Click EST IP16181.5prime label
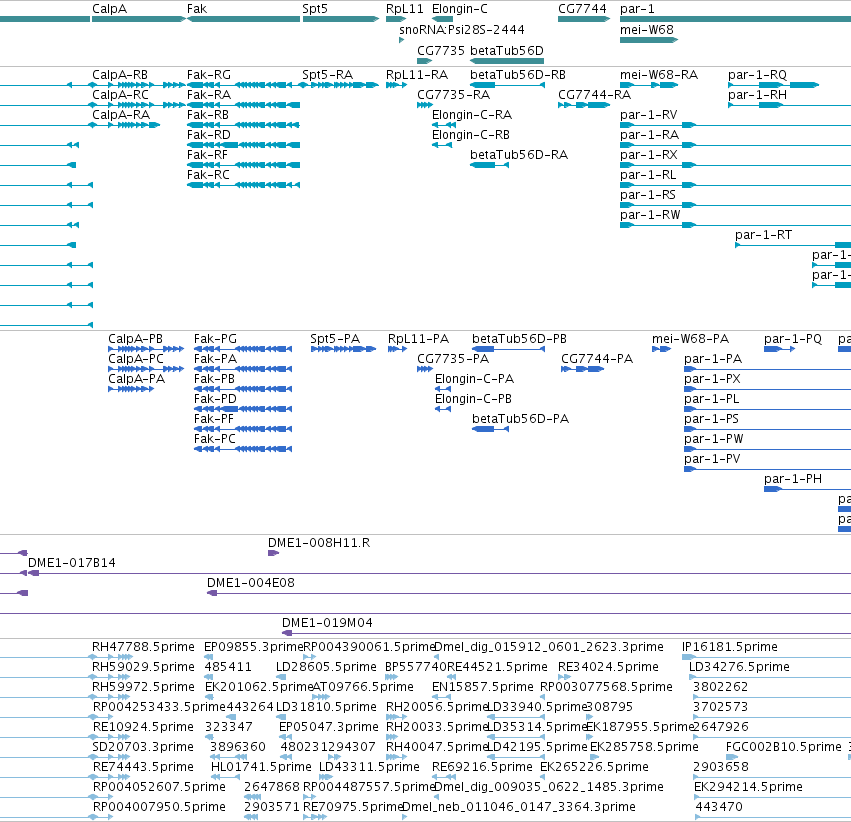This screenshot has width=851, height=822. point(729,647)
